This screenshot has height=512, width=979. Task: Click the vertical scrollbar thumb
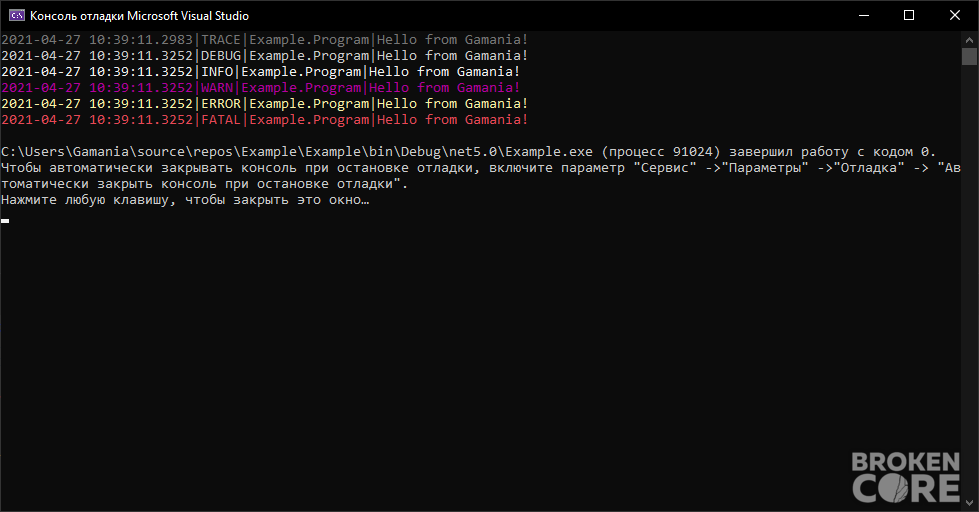tap(969, 56)
